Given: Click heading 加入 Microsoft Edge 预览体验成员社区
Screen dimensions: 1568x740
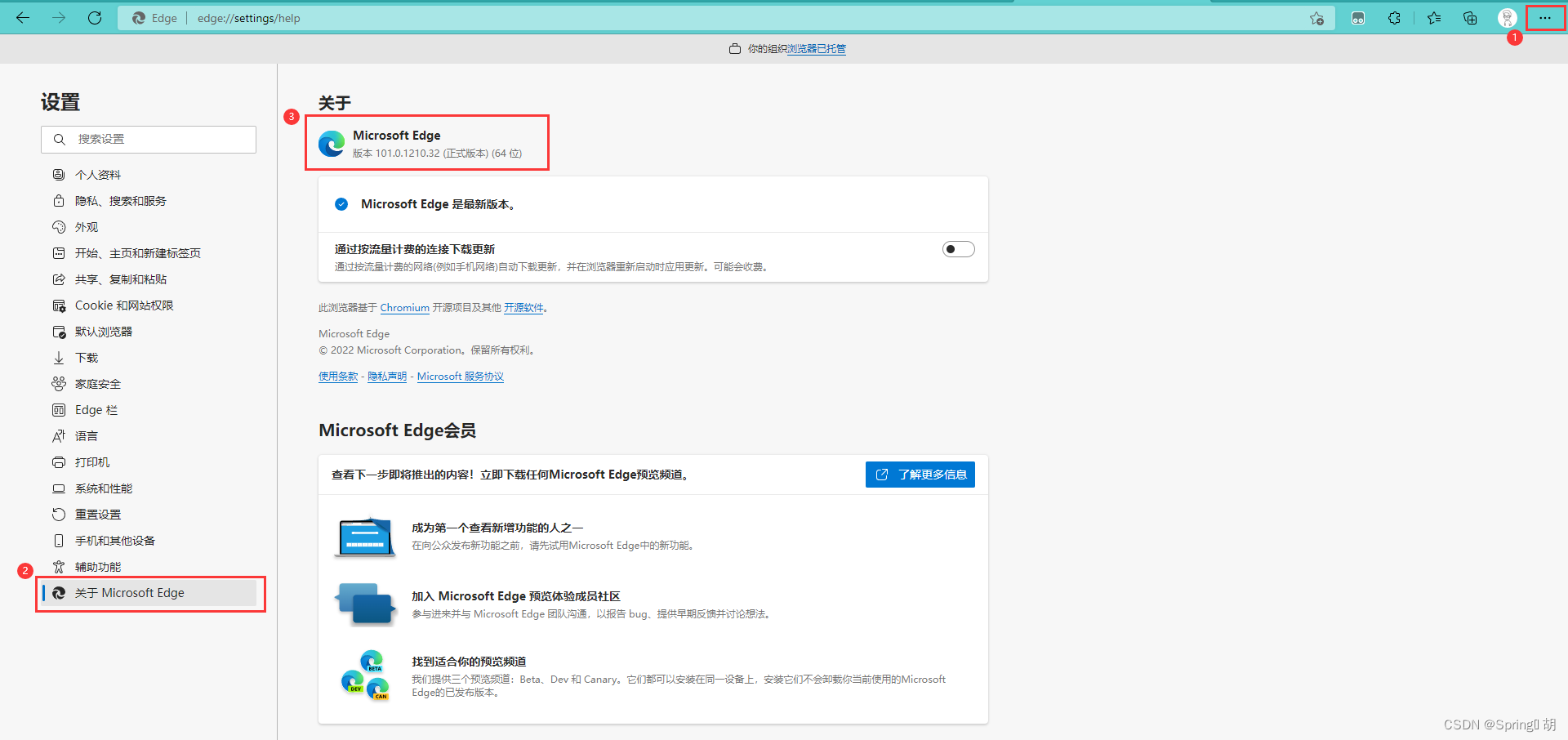Looking at the screenshot, I should coord(516,596).
